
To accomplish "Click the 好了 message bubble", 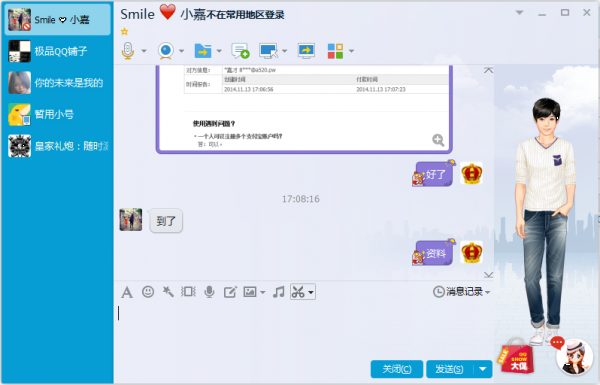I will click(434, 174).
